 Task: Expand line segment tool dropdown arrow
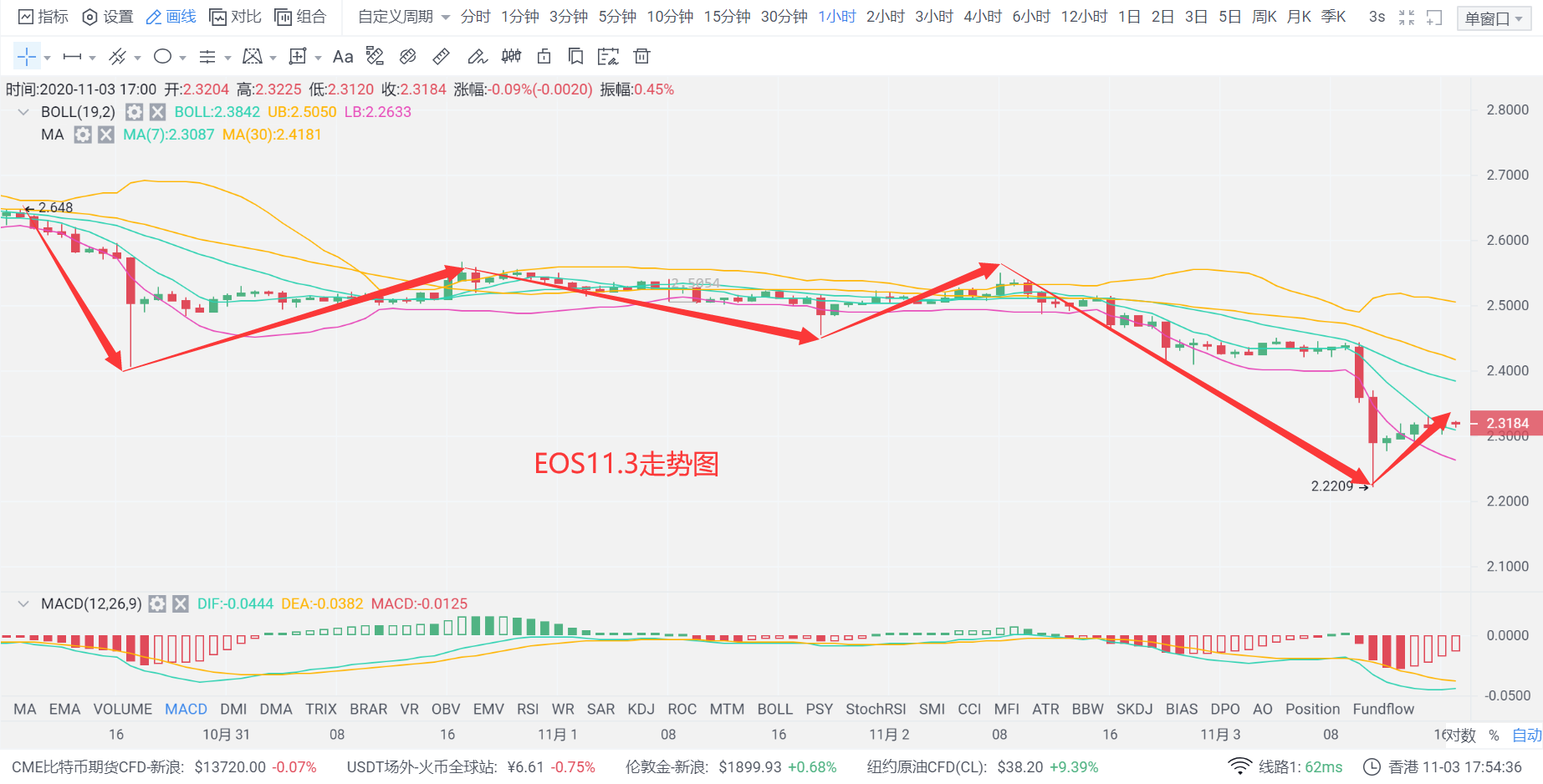pos(93,58)
